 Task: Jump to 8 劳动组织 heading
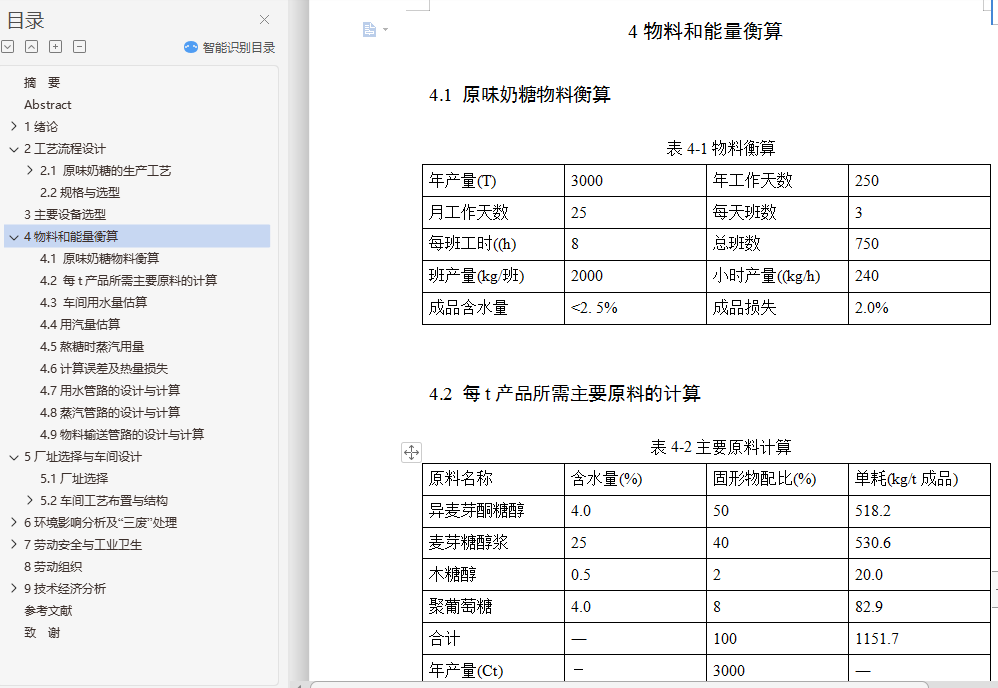point(53,566)
